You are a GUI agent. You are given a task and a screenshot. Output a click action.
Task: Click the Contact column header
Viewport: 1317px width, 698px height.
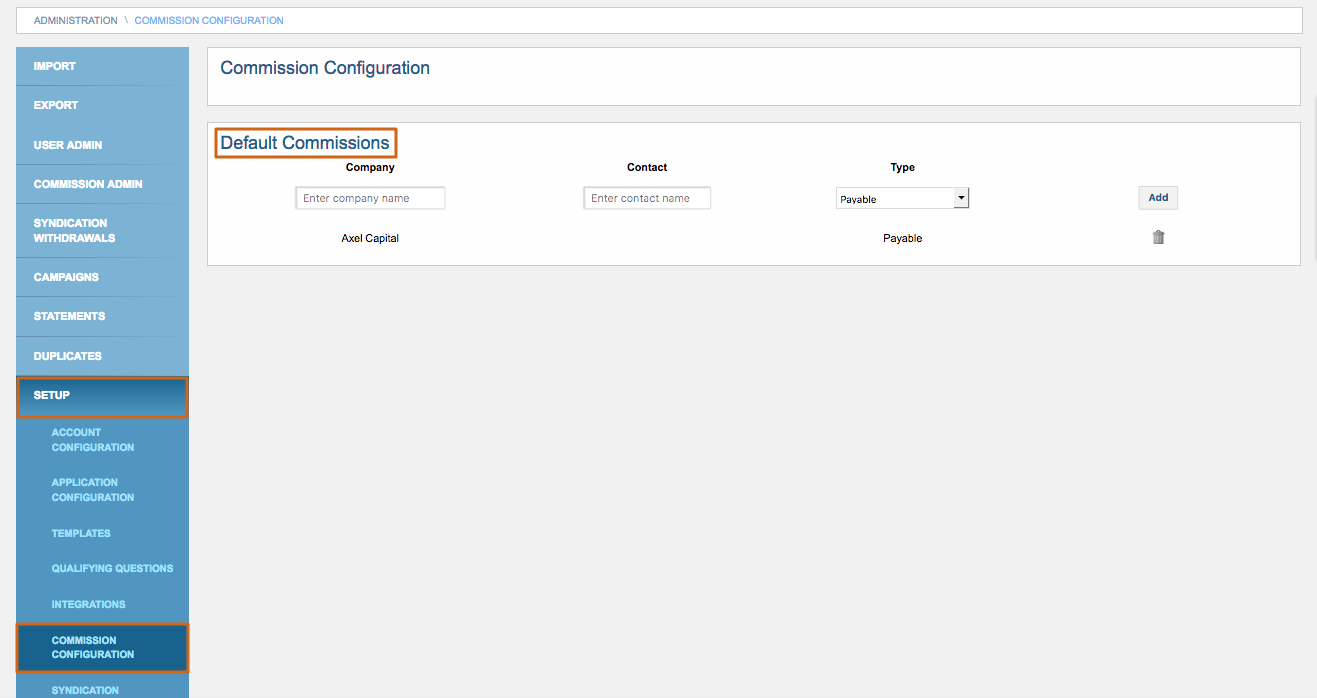[x=647, y=167]
